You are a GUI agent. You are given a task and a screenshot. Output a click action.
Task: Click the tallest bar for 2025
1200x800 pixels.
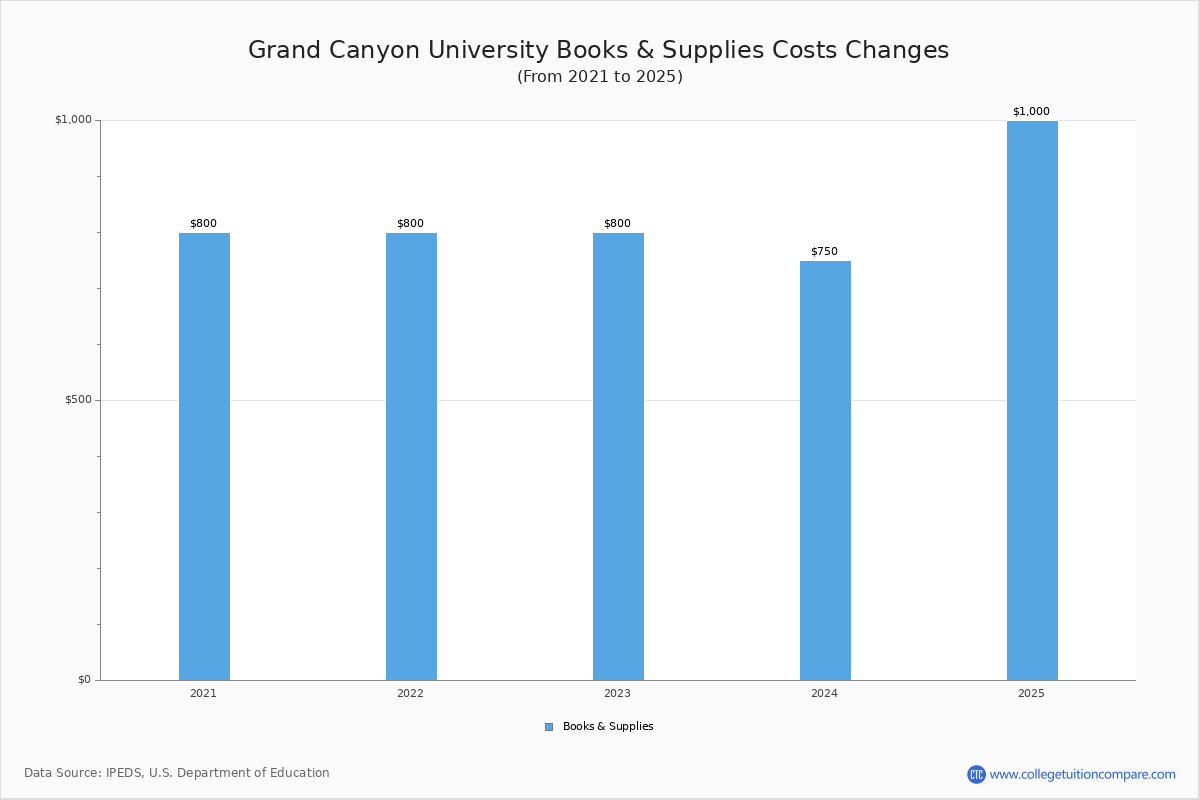click(1032, 400)
